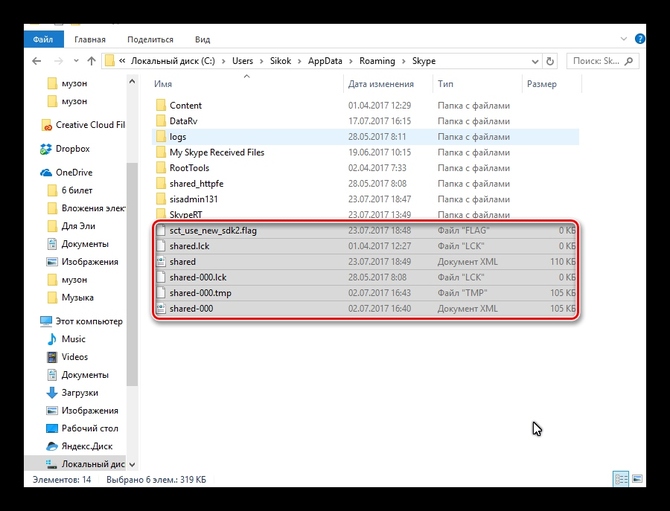Sort by the Размер column header
Image resolution: width=670 pixels, height=511 pixels.
pos(541,84)
